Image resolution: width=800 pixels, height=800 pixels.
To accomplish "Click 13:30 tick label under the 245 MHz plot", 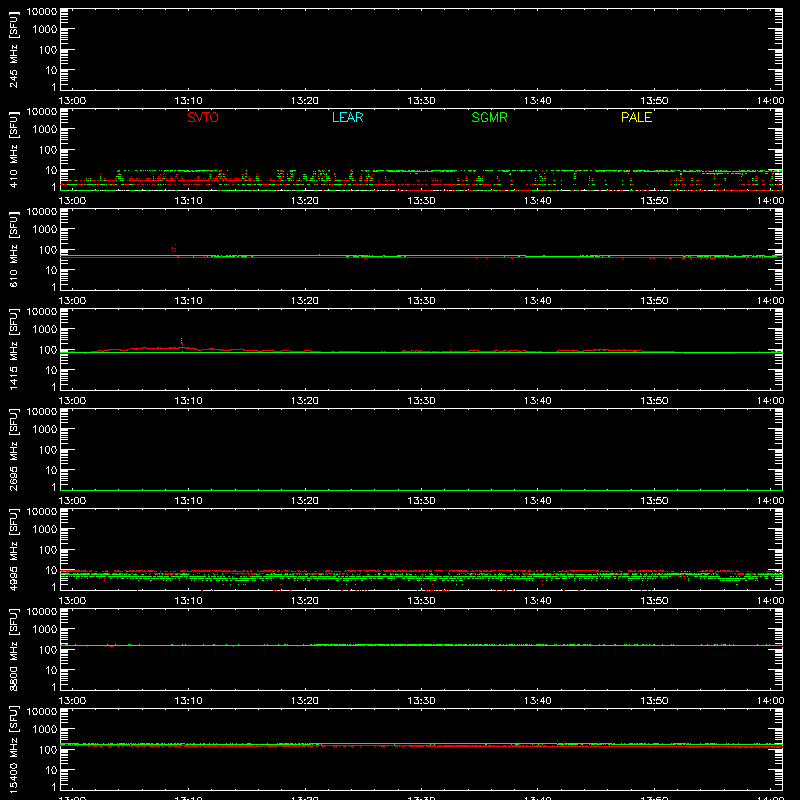I will [x=421, y=101].
